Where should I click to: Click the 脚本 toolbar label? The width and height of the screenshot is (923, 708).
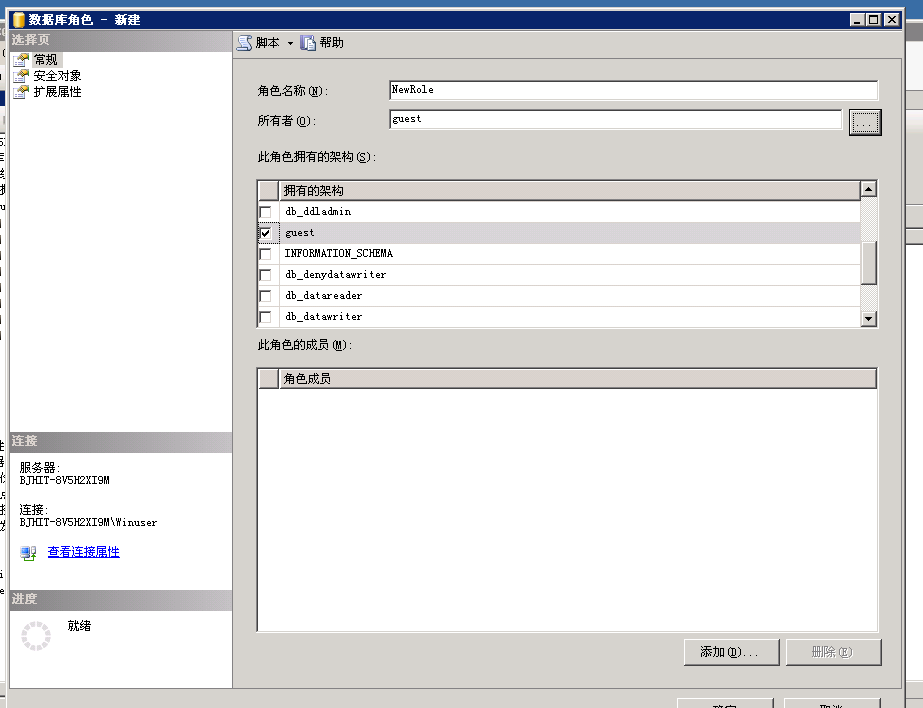(x=267, y=43)
